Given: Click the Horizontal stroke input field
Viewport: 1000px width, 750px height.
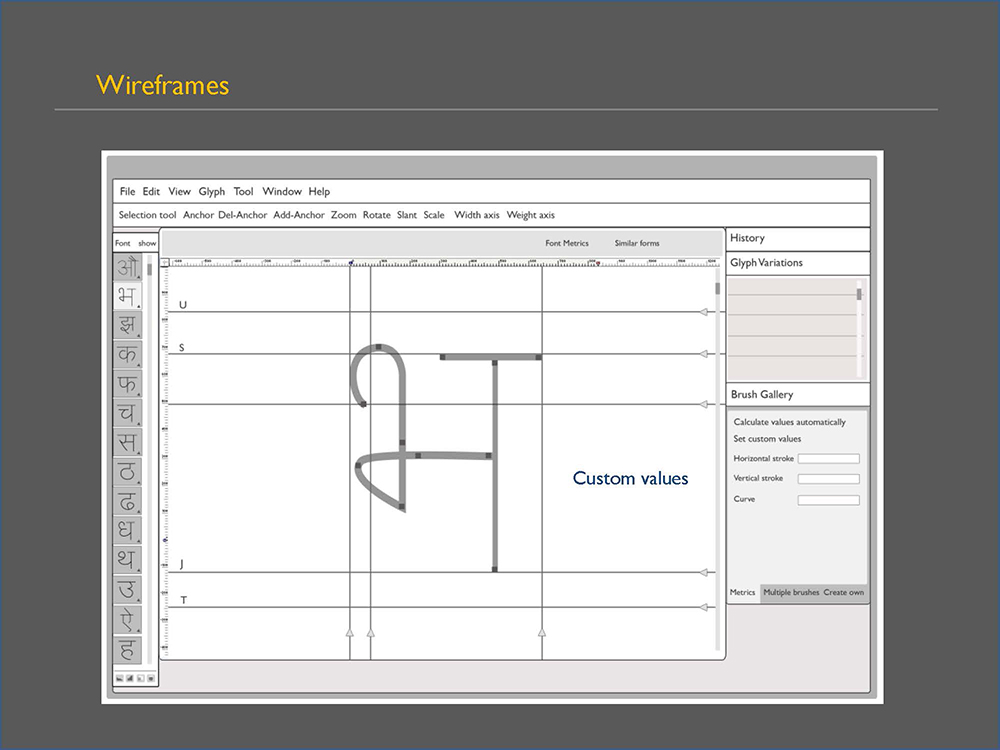Looking at the screenshot, I should pos(828,459).
